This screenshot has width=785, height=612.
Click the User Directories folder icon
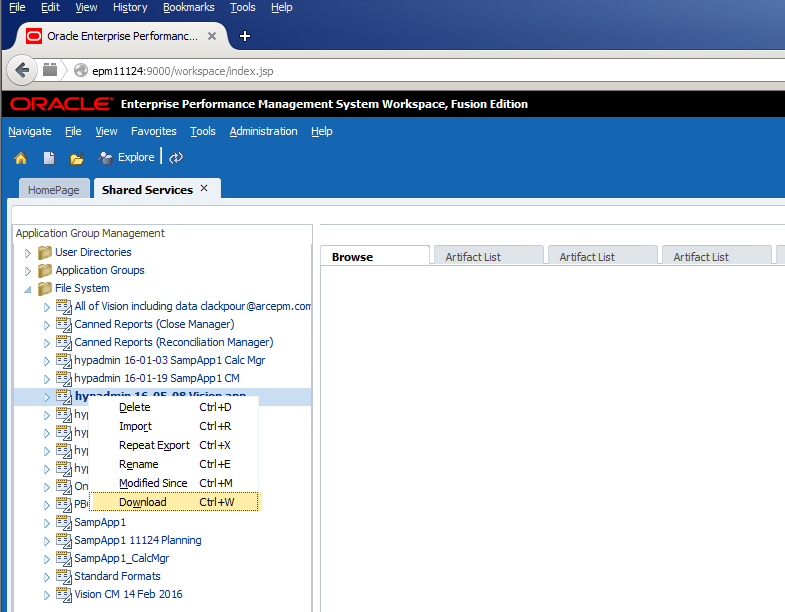coord(45,252)
